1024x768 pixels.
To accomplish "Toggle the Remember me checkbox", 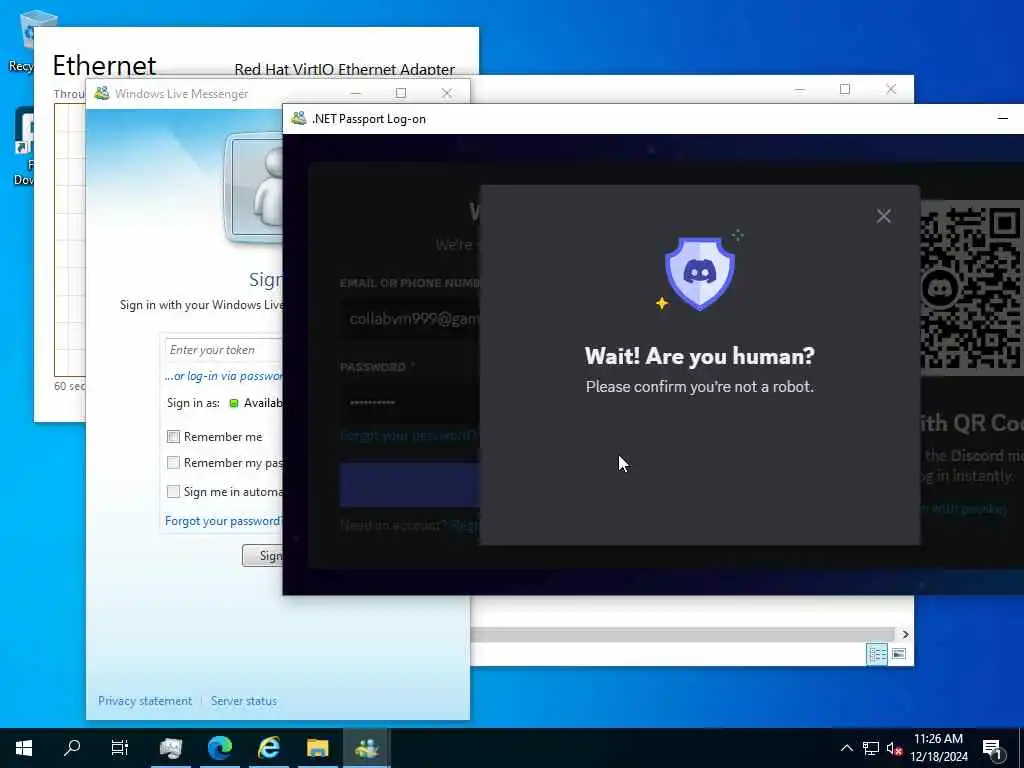I will (x=173, y=436).
